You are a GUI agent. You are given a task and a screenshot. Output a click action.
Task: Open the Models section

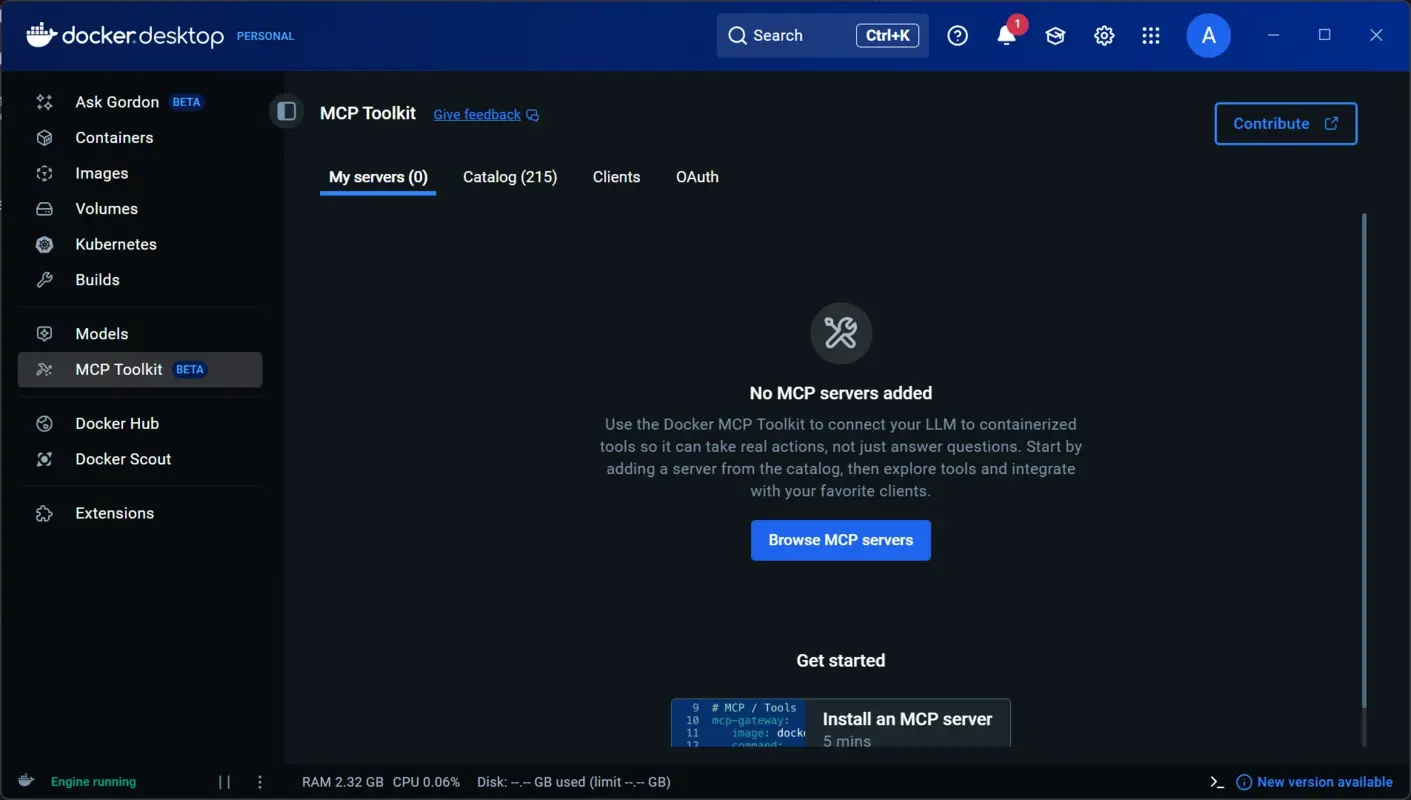tap(101, 333)
